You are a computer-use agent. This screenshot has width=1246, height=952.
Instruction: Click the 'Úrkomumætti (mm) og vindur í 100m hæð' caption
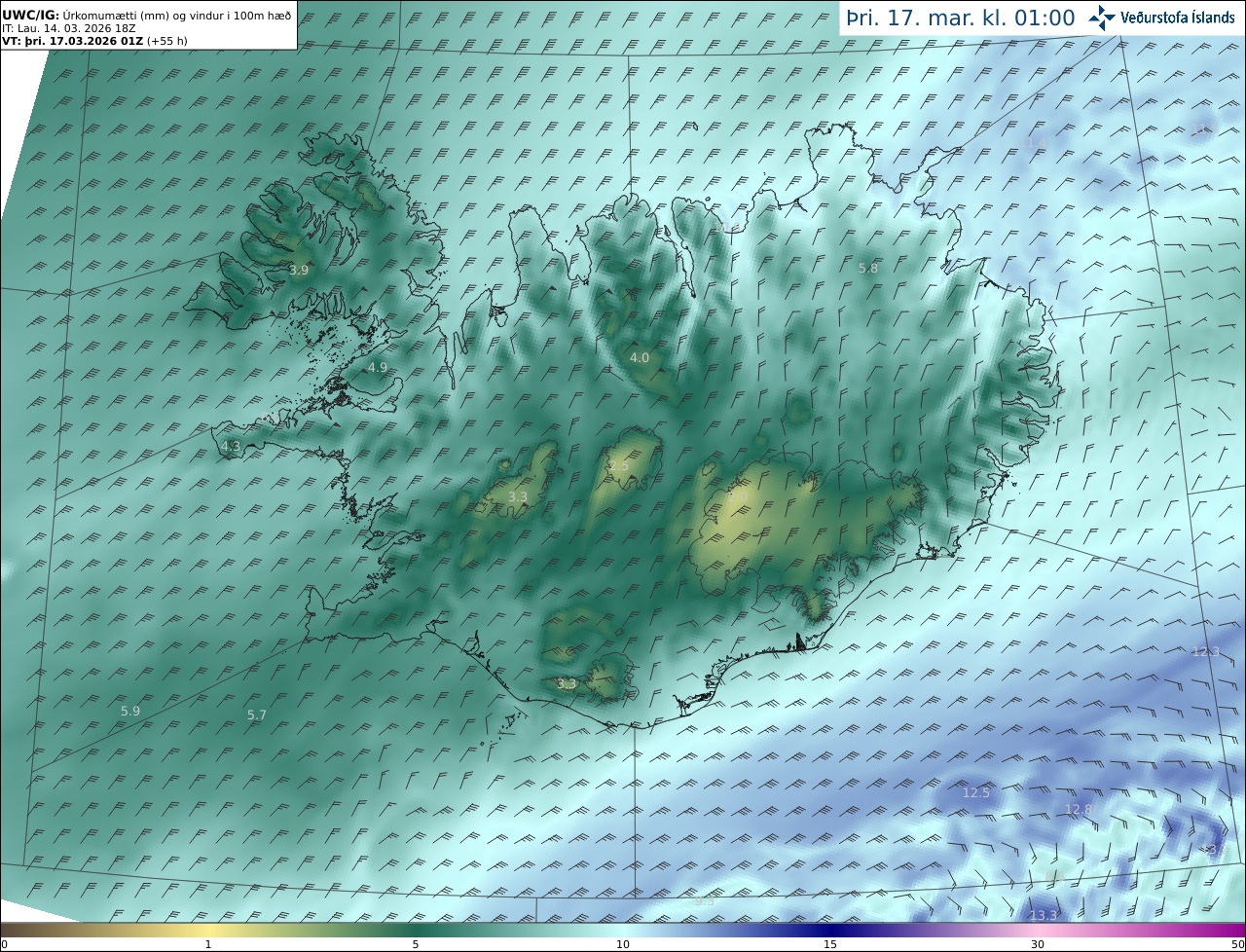pos(176,16)
